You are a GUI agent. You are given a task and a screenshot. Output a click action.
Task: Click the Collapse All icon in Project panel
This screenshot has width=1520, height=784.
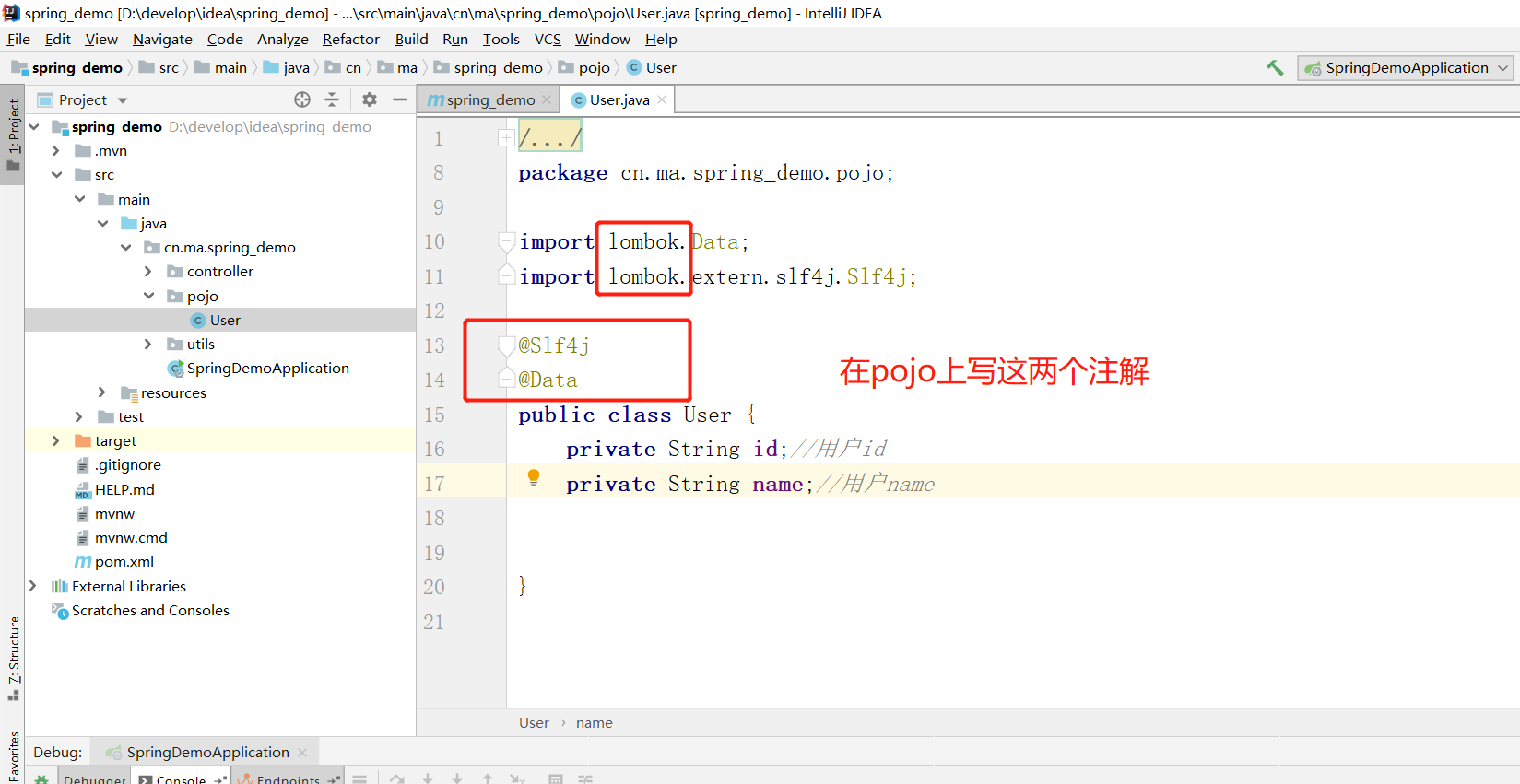[332, 99]
